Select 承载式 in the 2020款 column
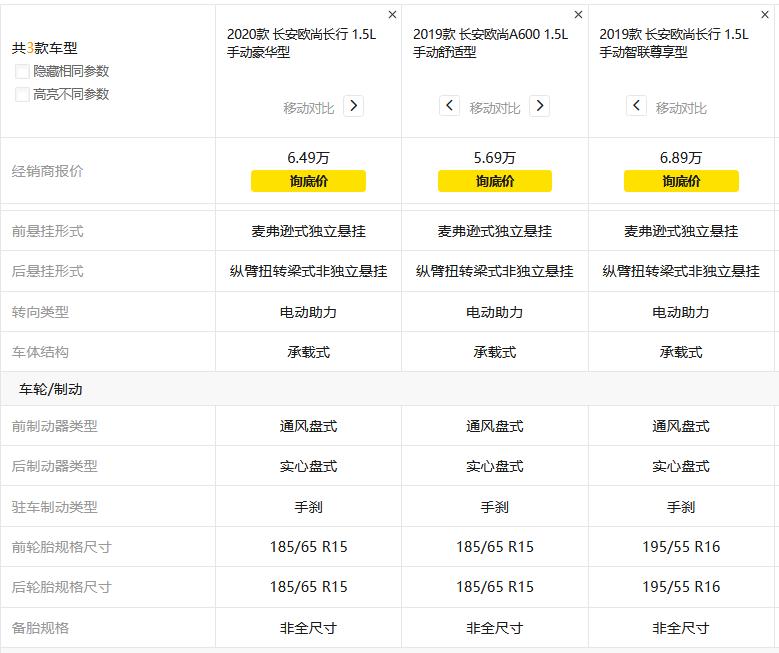Screen dimensions: 779x653 (x=309, y=352)
